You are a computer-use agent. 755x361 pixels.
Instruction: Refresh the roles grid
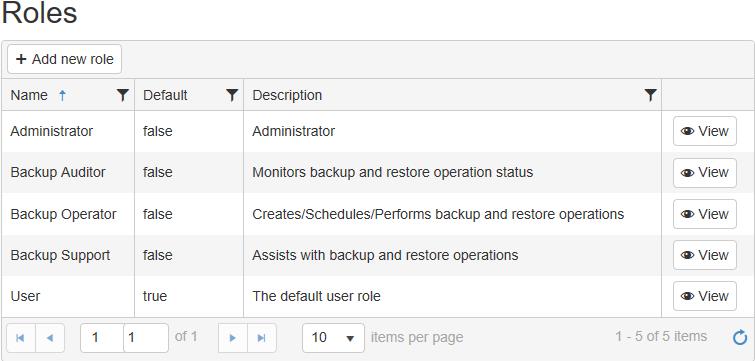tap(740, 337)
